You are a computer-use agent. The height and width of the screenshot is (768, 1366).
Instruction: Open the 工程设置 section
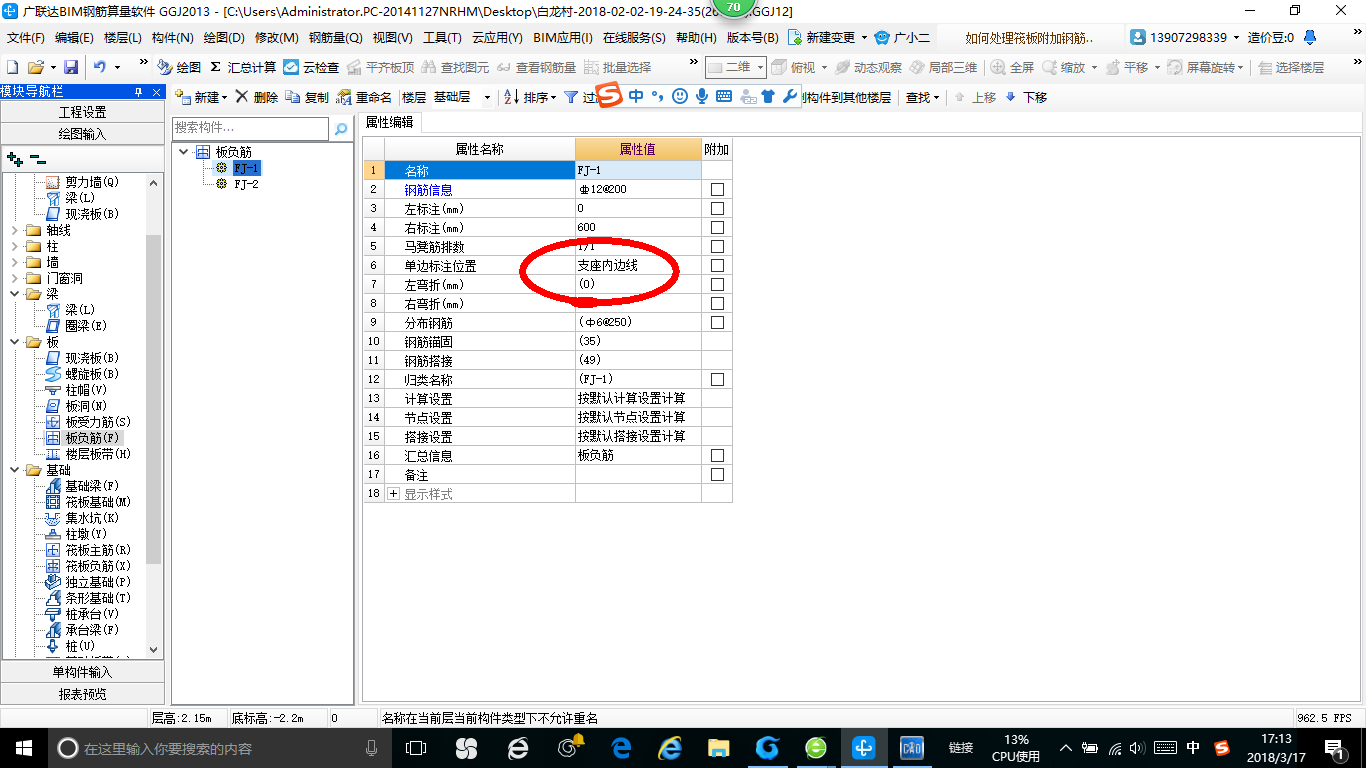82,112
